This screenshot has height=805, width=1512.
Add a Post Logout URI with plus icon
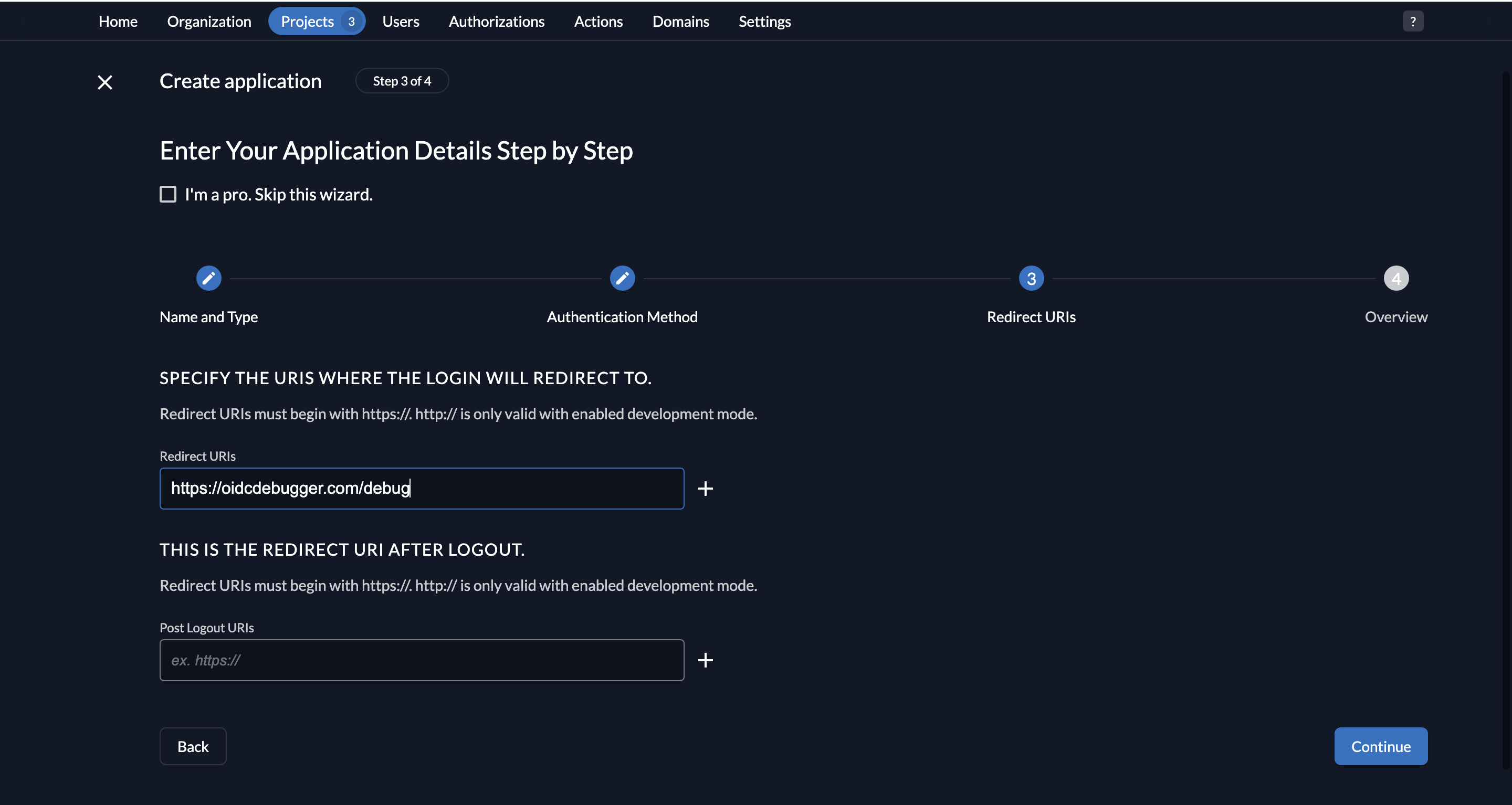[706, 660]
